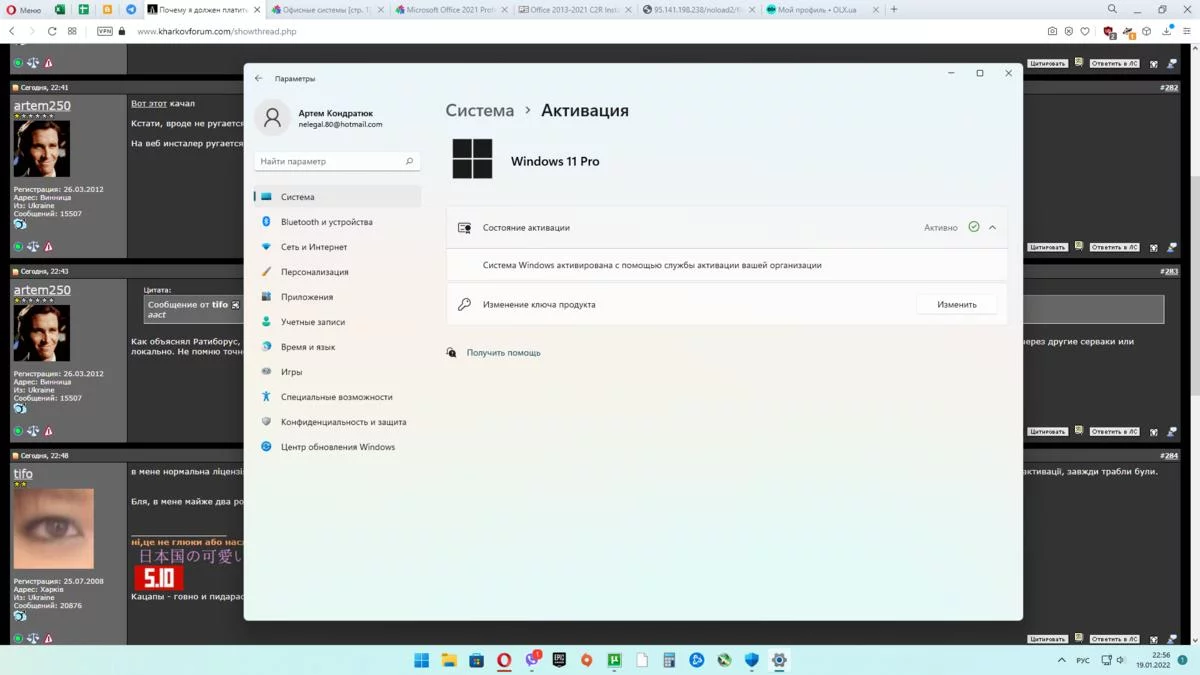Viewport: 1200px width, 675px height.
Task: Click the Вот этот link in post #282
Action: (149, 104)
